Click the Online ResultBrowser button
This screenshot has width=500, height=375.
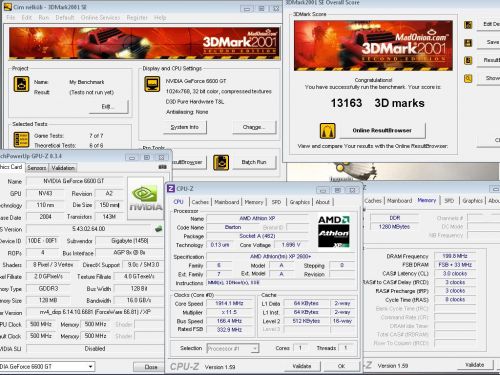382,131
